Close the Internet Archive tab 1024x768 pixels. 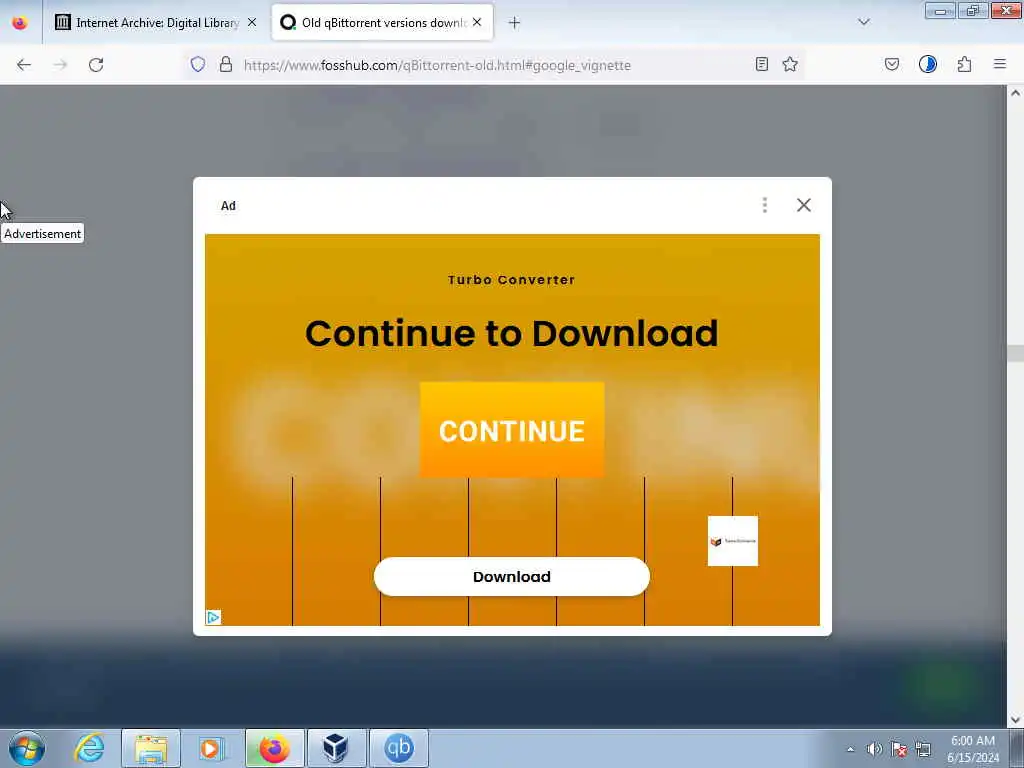[x=252, y=23]
